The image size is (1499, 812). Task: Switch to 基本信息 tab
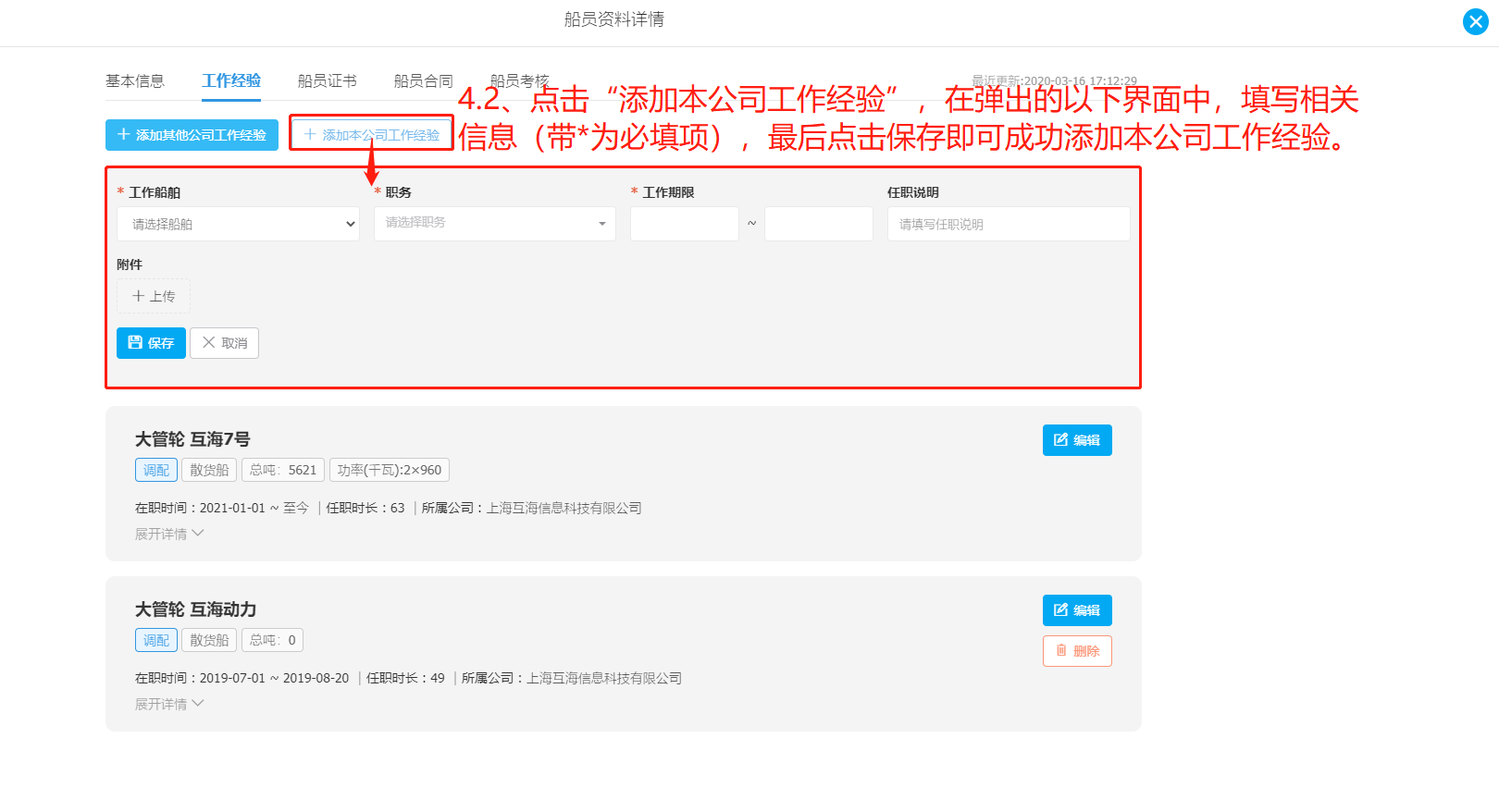click(135, 80)
